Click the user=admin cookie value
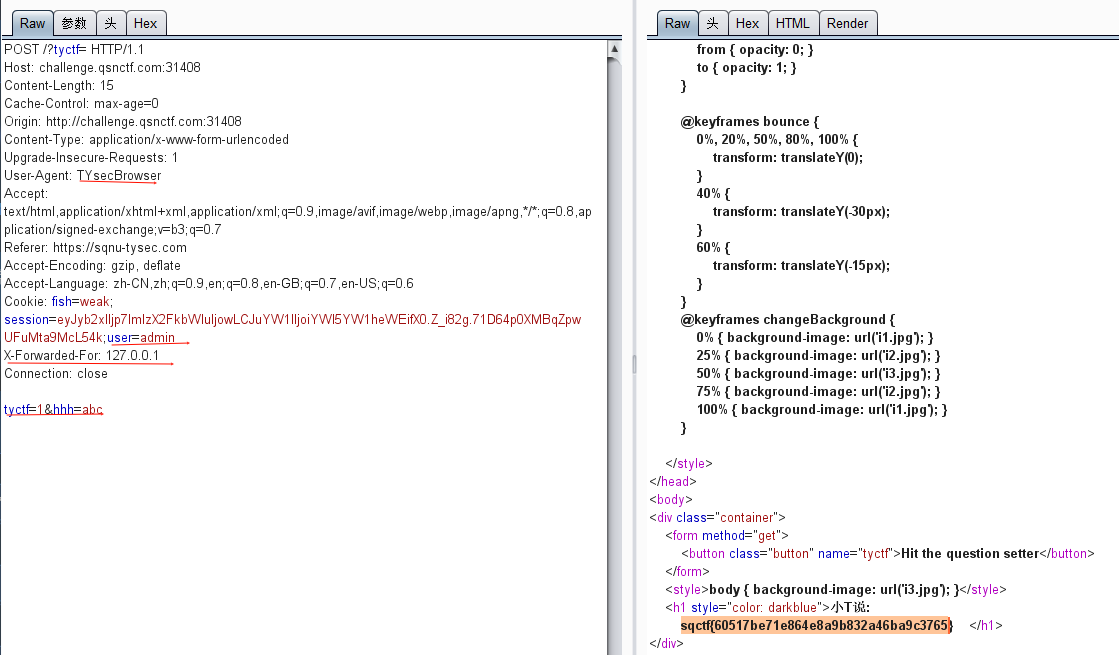Screen dimensions: 1119x655 141,338
